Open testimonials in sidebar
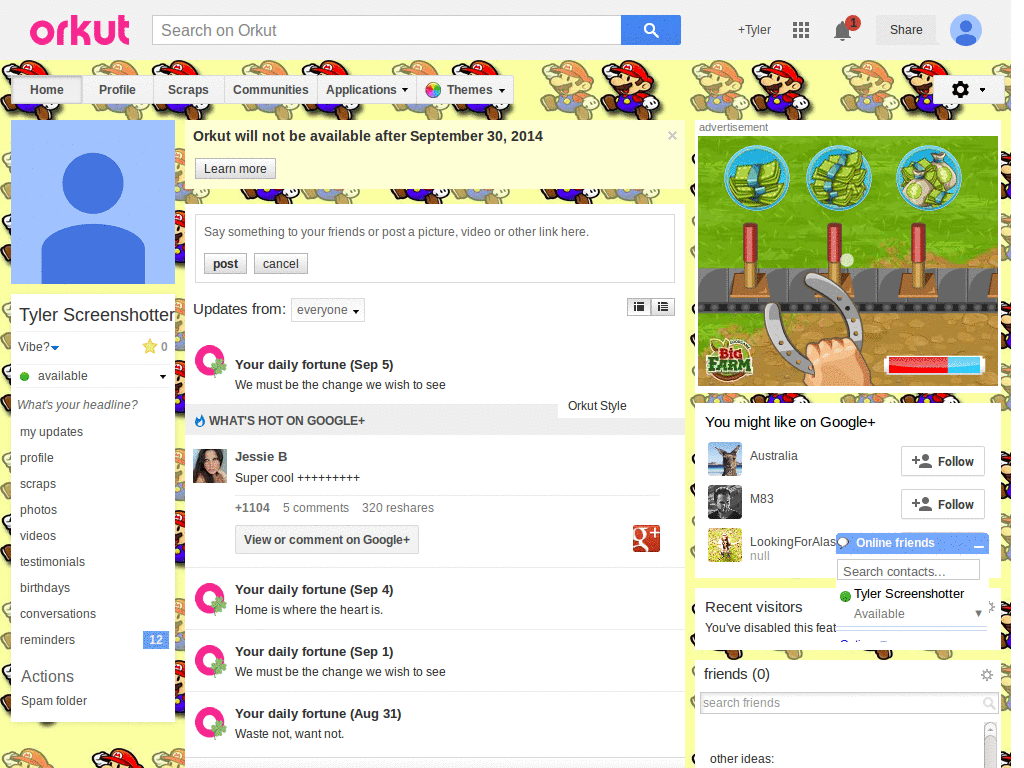 pos(52,562)
